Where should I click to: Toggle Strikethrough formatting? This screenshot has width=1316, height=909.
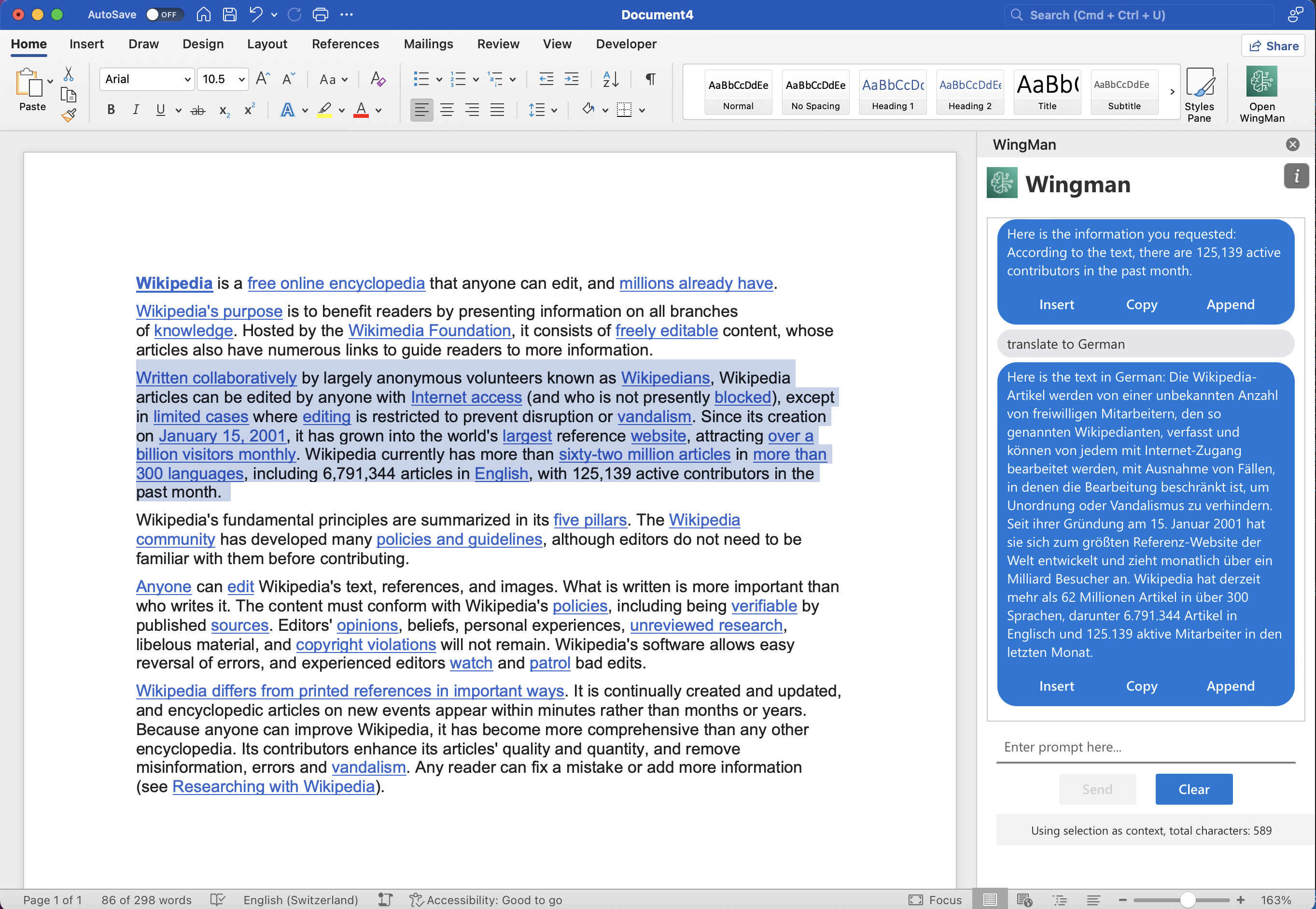197,110
